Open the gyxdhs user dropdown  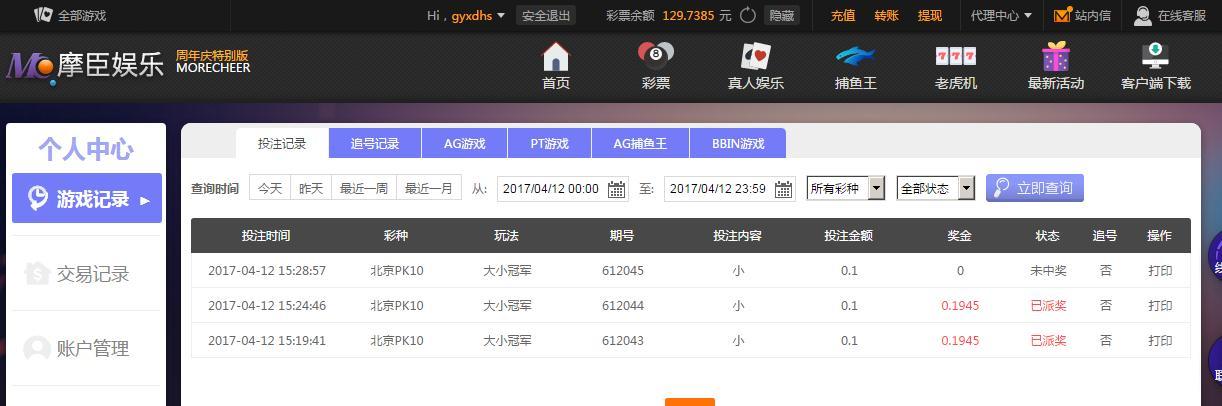pos(478,15)
